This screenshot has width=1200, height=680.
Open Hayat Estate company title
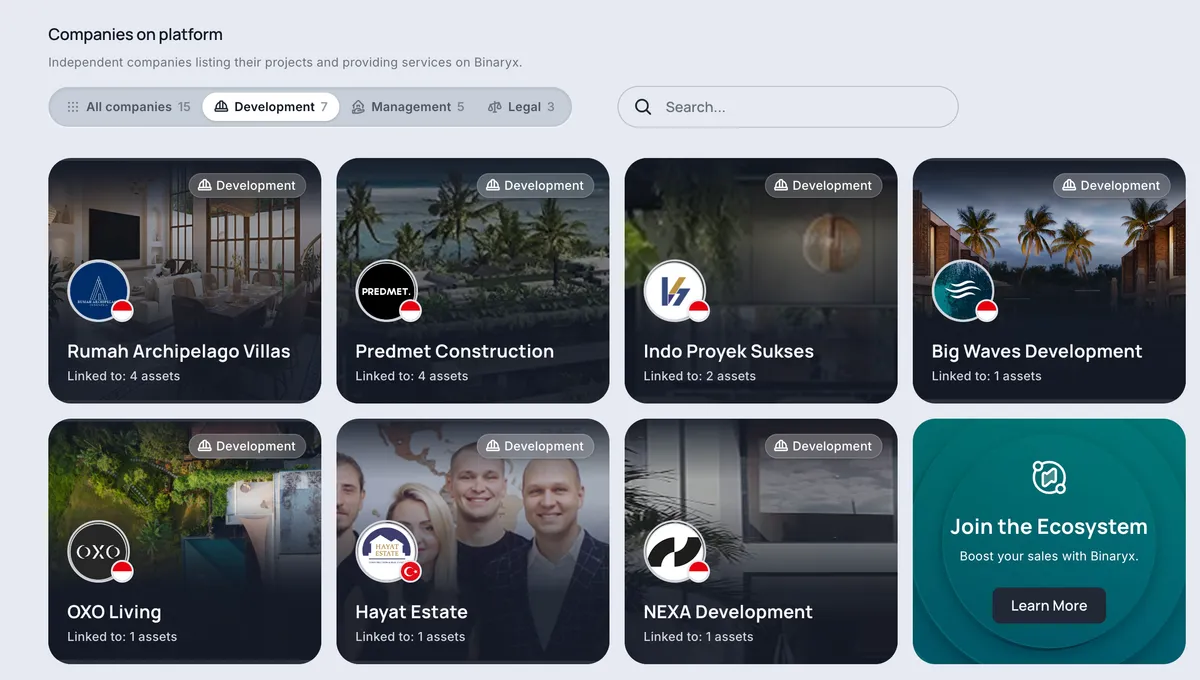412,612
